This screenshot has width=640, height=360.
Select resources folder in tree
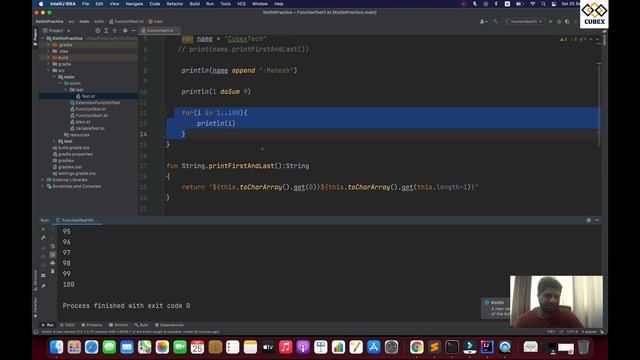click(76, 135)
